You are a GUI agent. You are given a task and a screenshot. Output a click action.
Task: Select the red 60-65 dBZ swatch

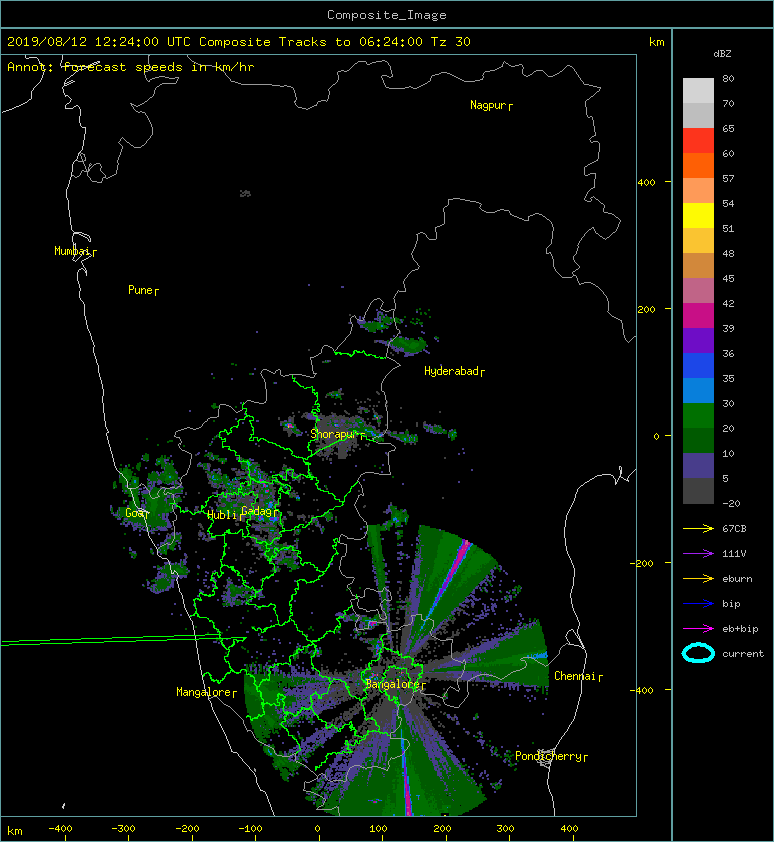click(698, 140)
